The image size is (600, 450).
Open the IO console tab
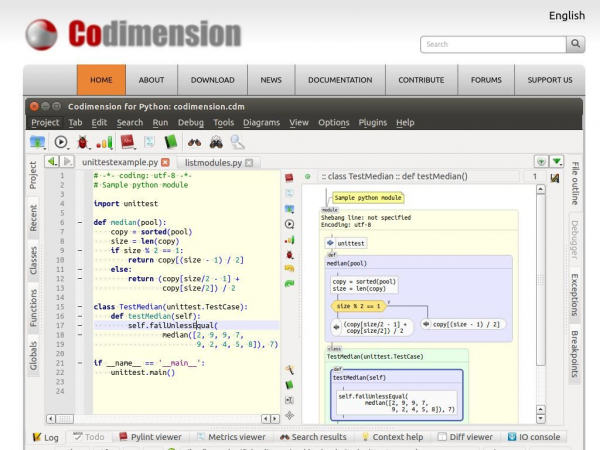tap(534, 437)
